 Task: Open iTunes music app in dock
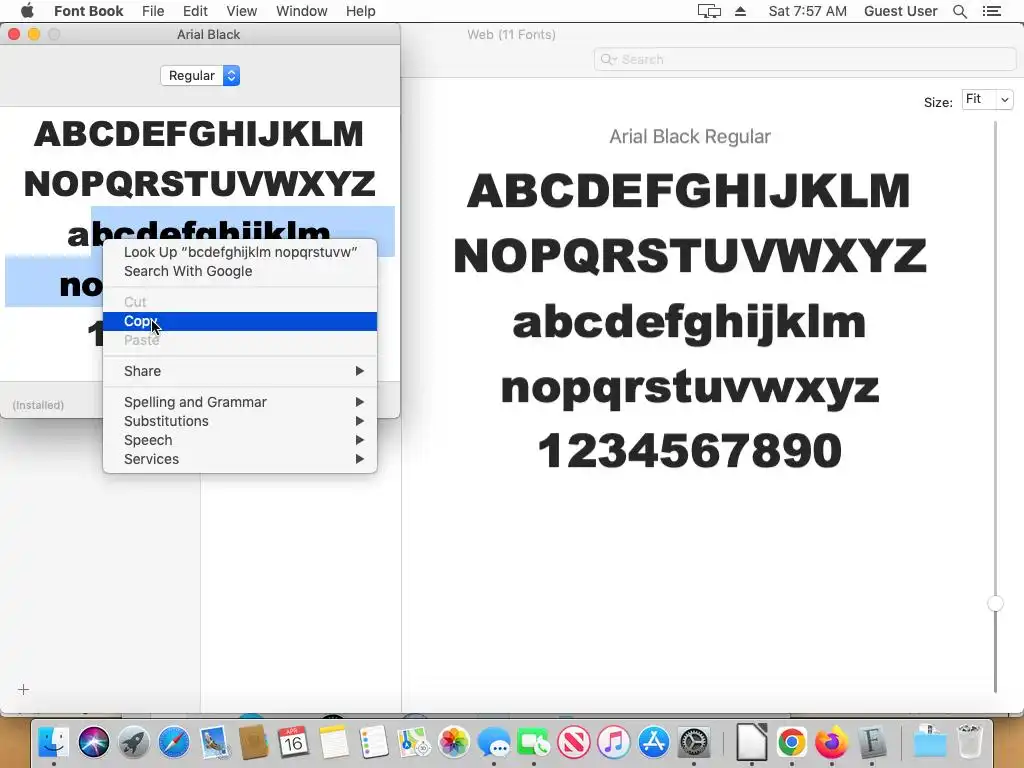coord(614,743)
